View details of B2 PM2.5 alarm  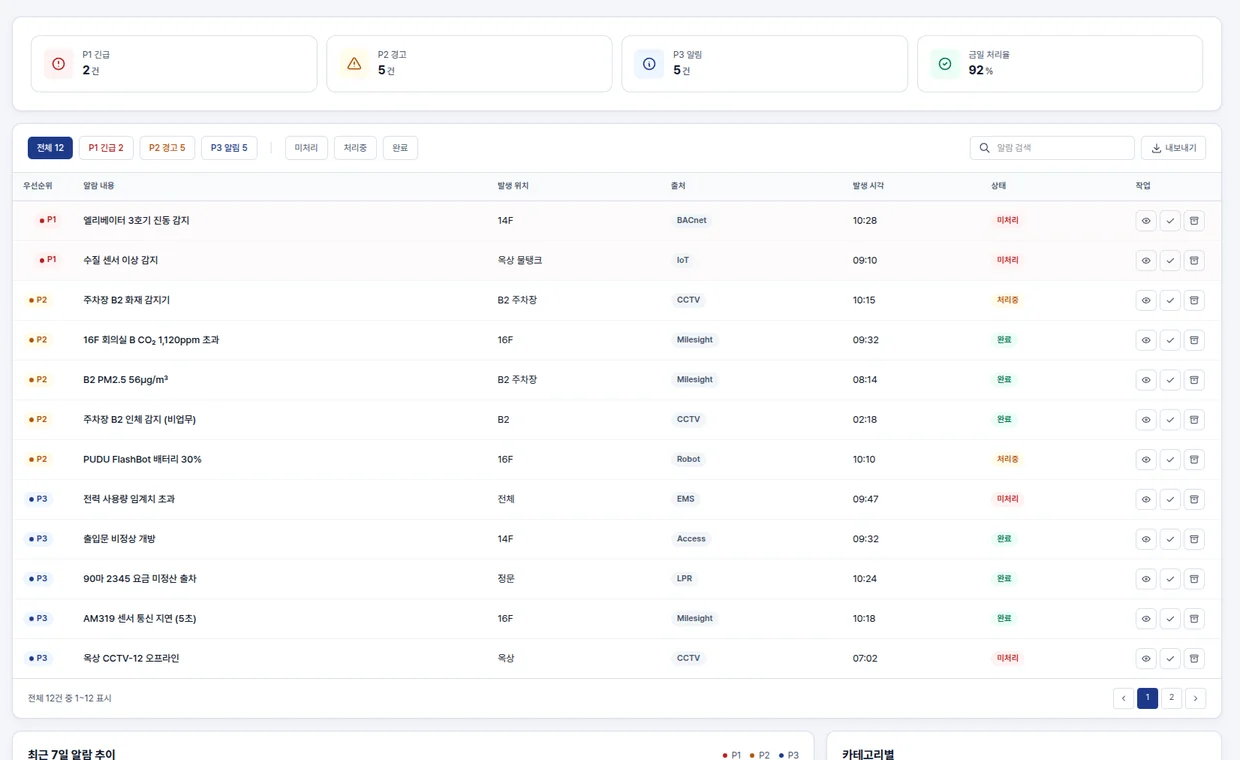click(1146, 380)
